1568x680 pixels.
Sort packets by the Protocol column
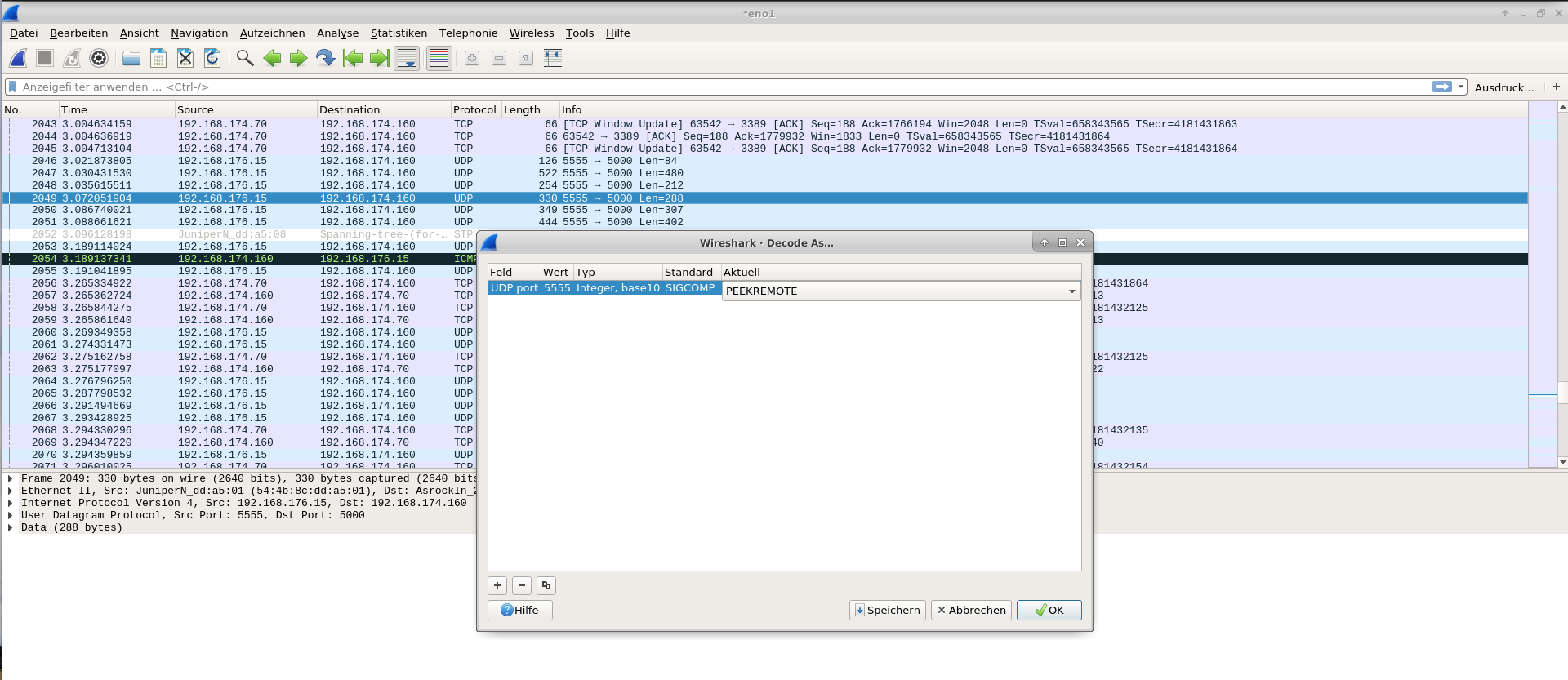[476, 109]
